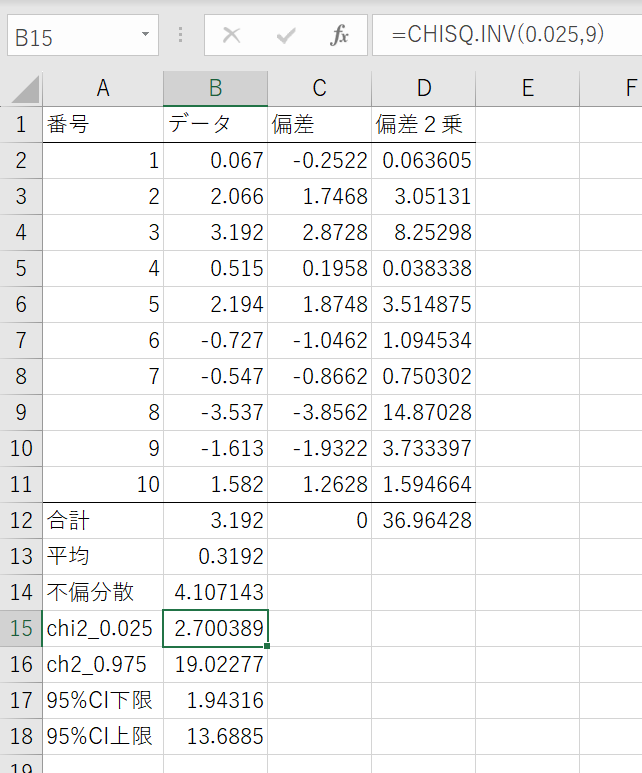Select row 12 header

[x=21, y=521]
